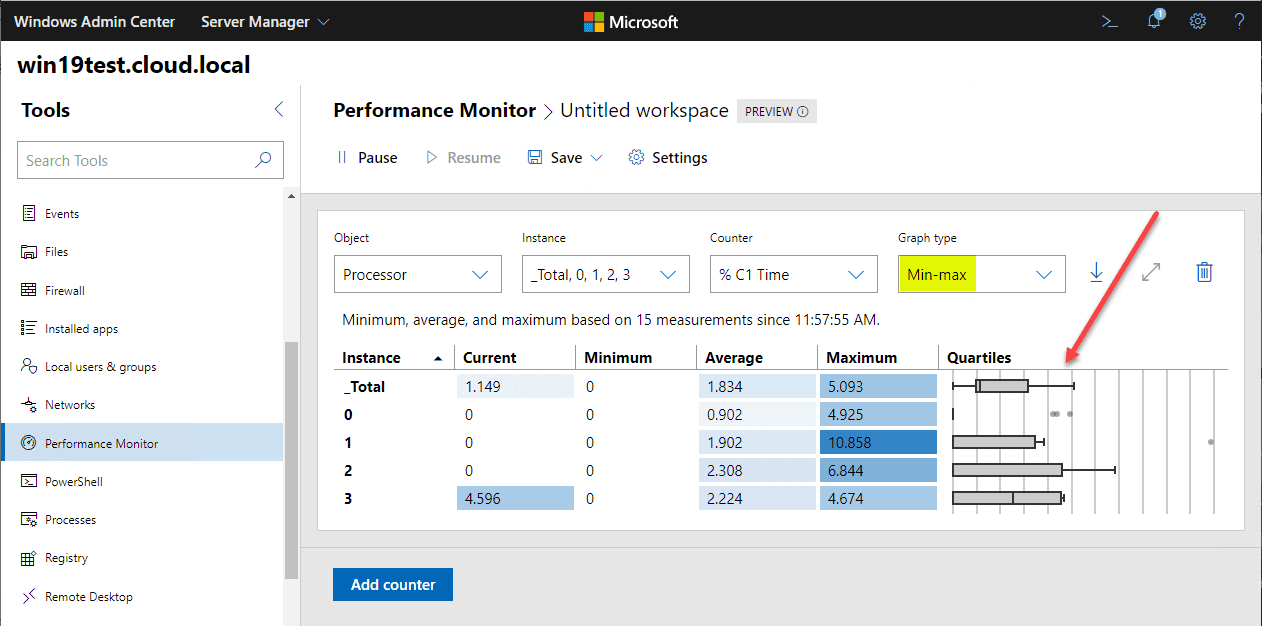Open the Server Manager menu
This screenshot has height=626, width=1262.
click(x=265, y=21)
